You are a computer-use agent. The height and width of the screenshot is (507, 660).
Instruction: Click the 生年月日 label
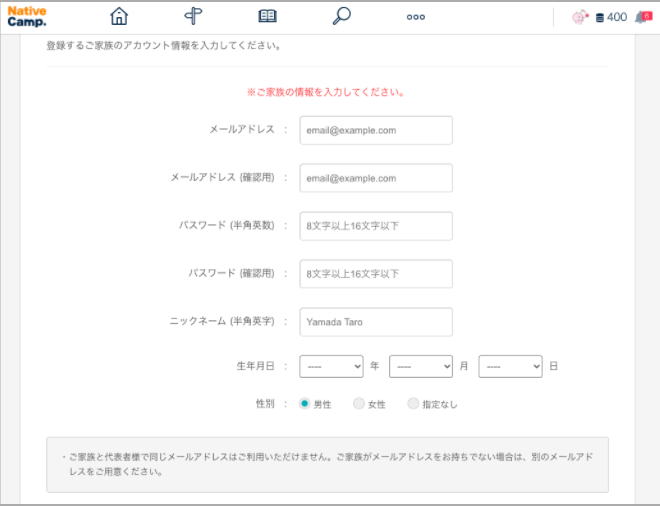pyautogui.click(x=255, y=366)
